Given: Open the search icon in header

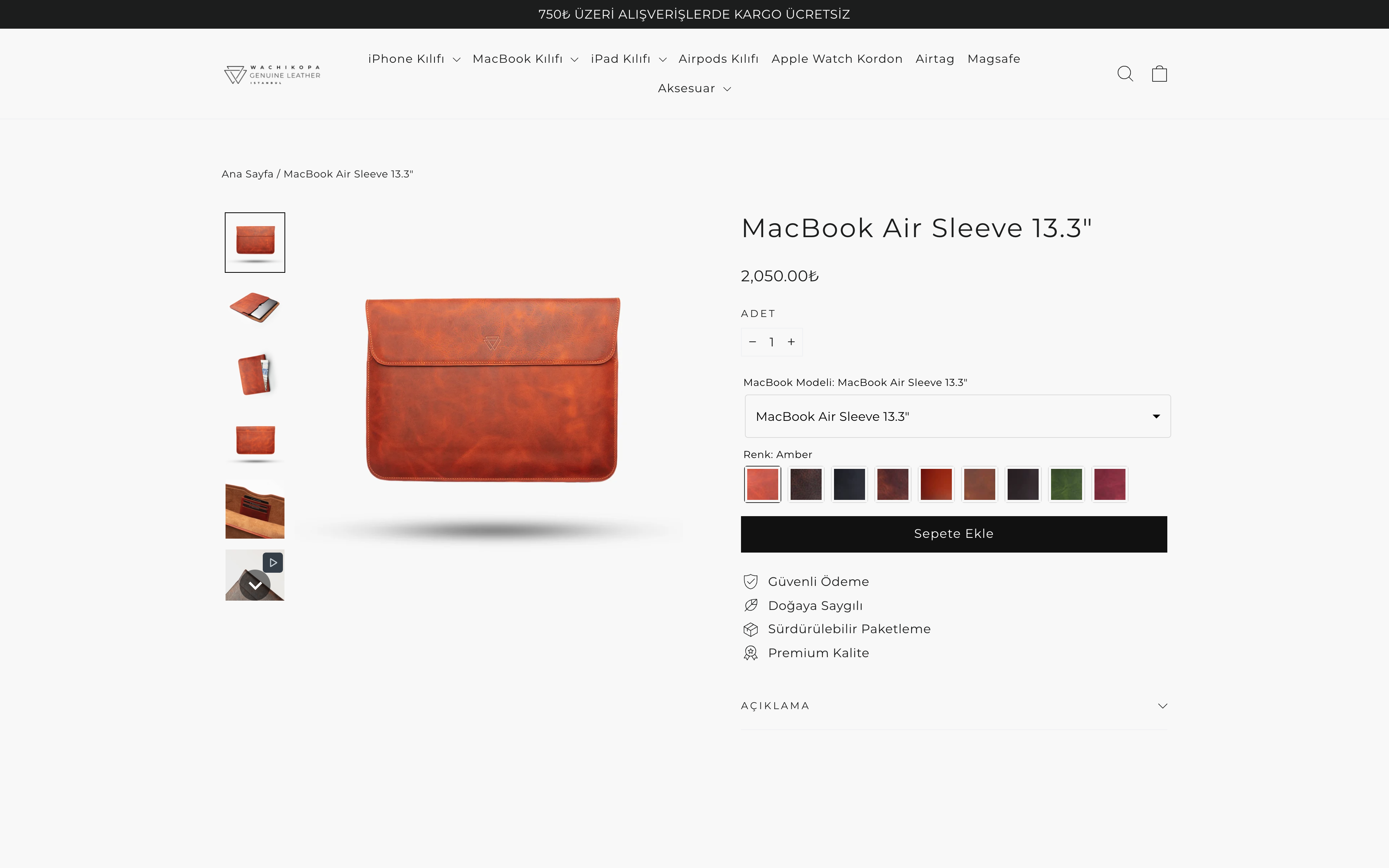Looking at the screenshot, I should click(1124, 74).
